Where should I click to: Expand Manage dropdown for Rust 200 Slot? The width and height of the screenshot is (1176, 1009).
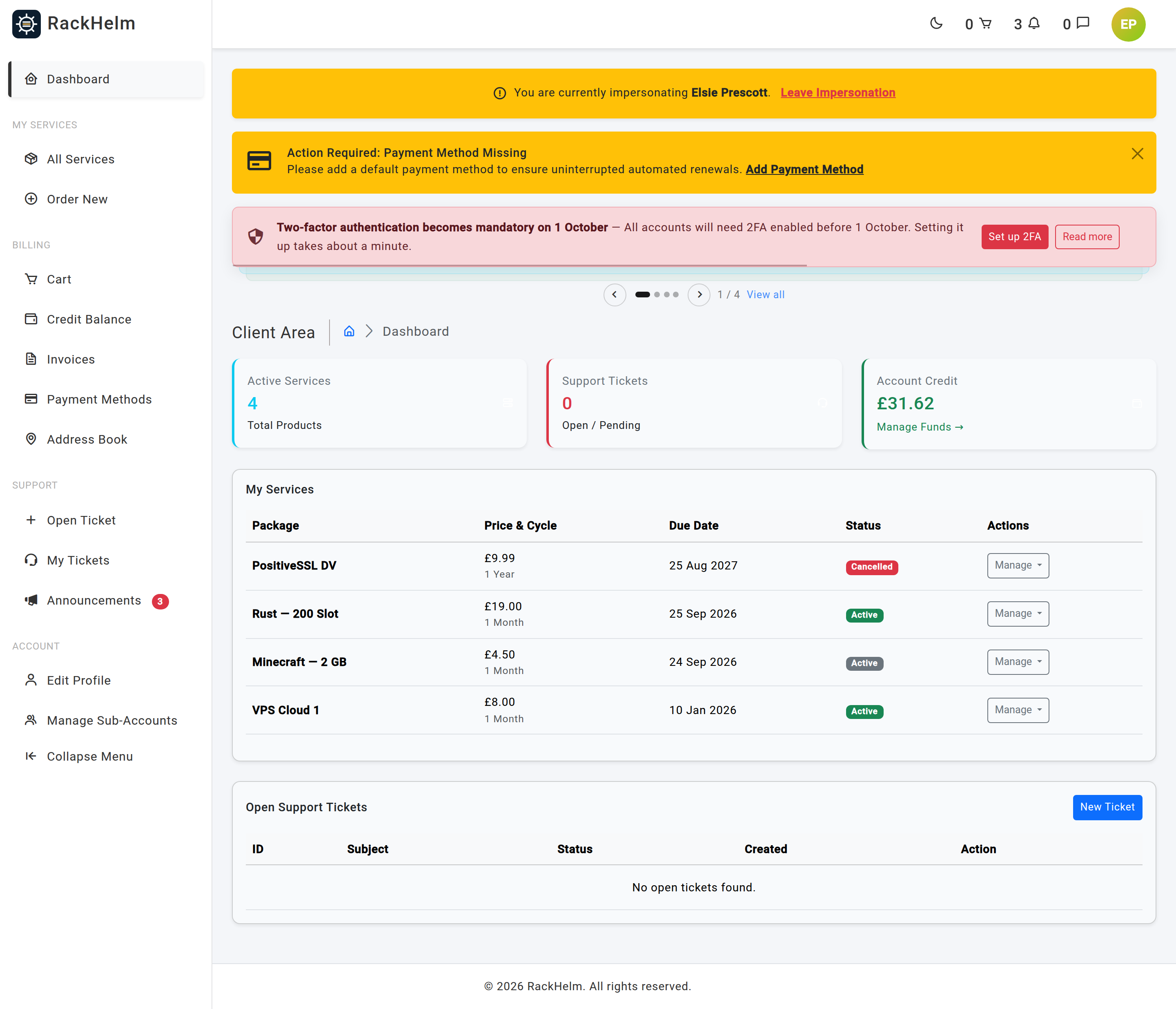point(1018,614)
